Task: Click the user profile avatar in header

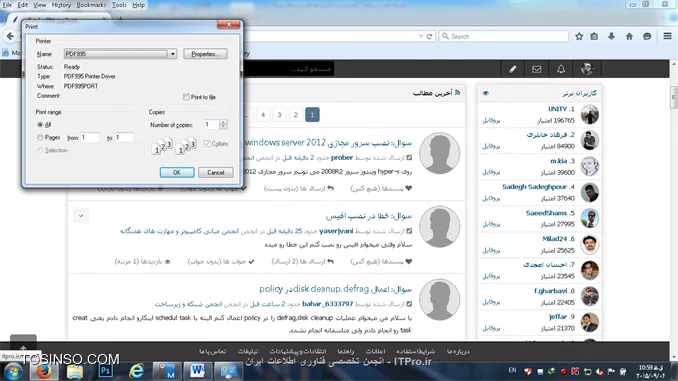Action: pyautogui.click(x=587, y=69)
